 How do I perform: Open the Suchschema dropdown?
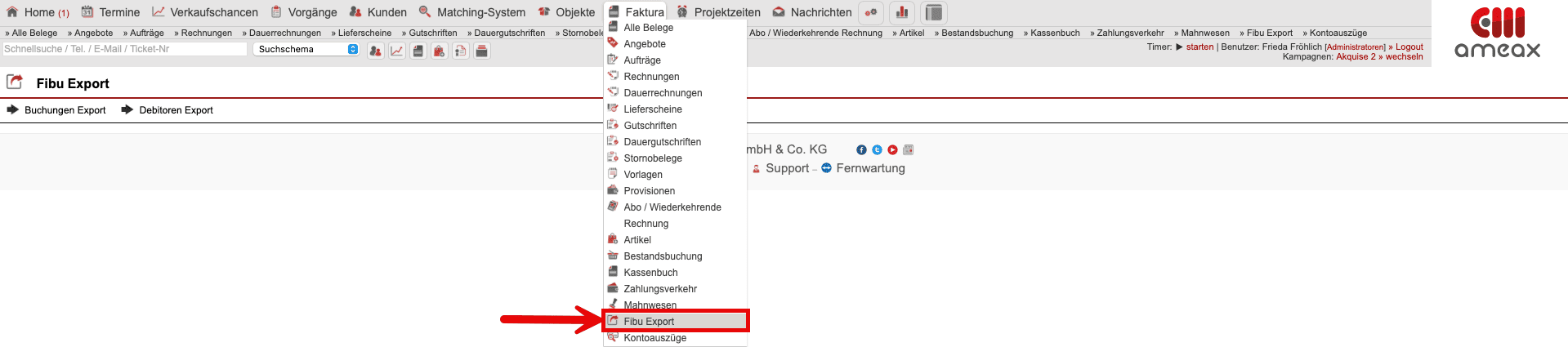pos(306,49)
